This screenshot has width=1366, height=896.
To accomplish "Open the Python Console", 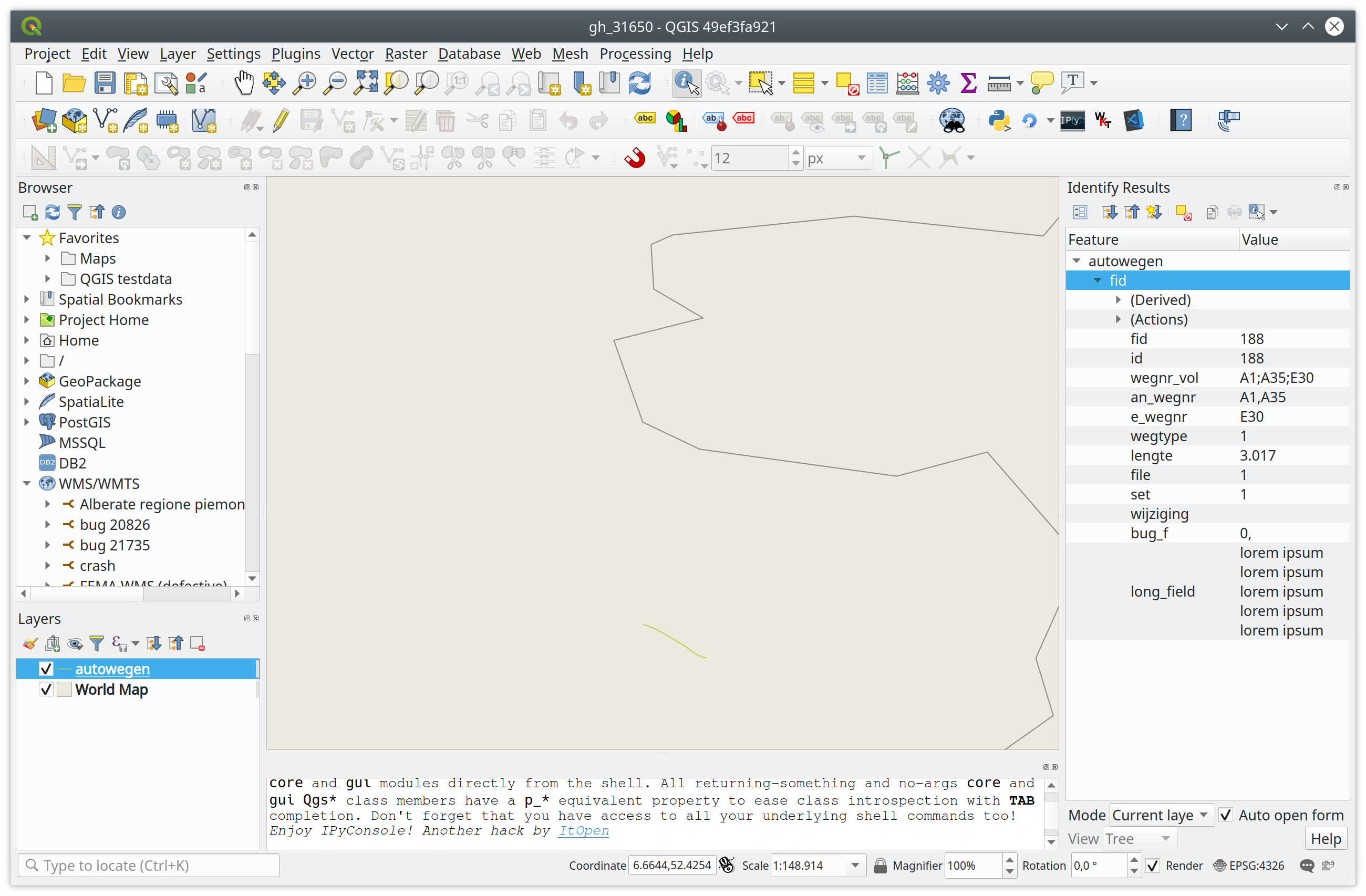I will click(x=1000, y=120).
